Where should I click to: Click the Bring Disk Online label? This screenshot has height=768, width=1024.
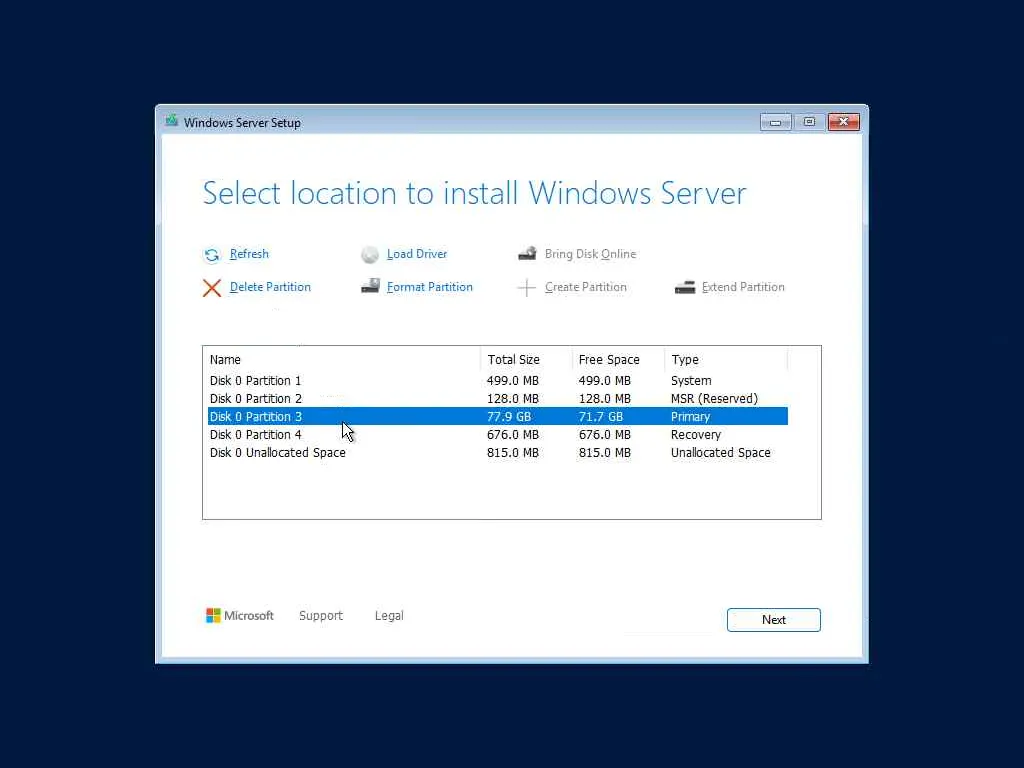tap(590, 254)
